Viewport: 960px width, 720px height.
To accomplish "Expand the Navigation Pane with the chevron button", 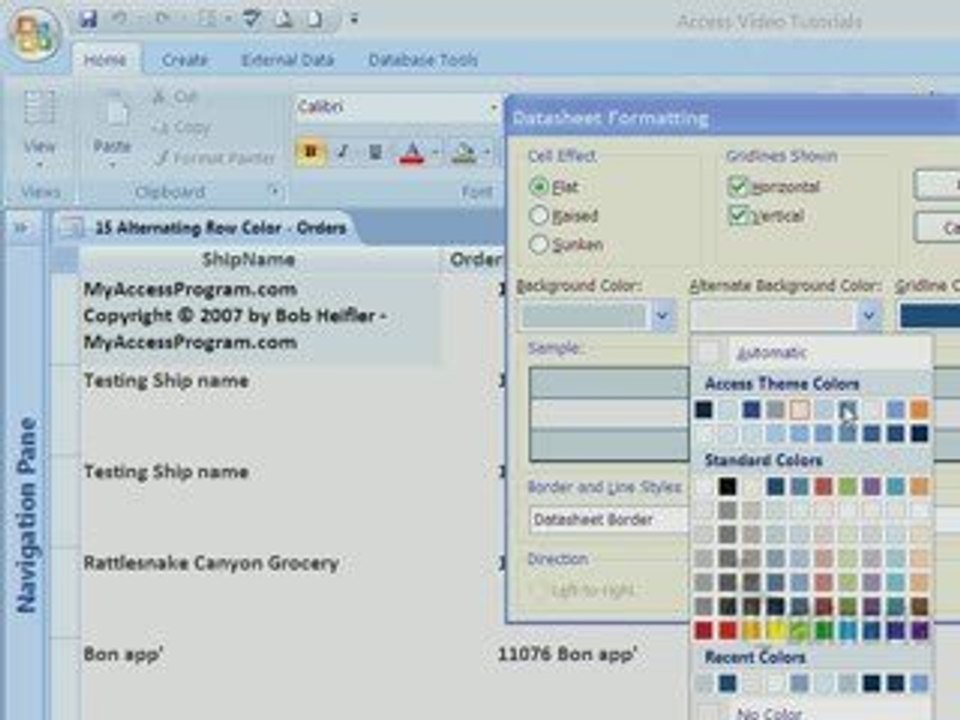I will point(22,228).
